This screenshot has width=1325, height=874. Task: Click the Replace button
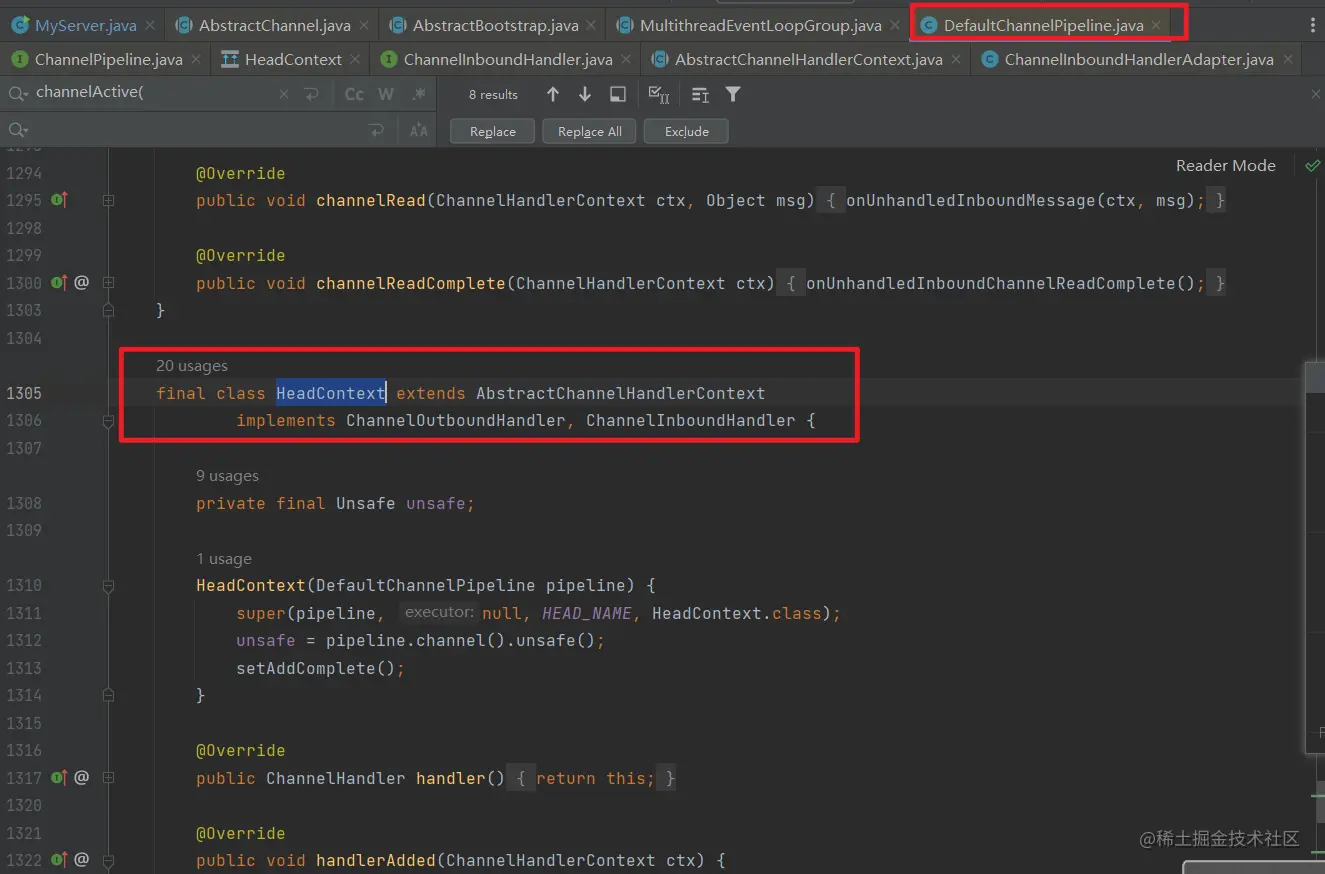pos(493,131)
